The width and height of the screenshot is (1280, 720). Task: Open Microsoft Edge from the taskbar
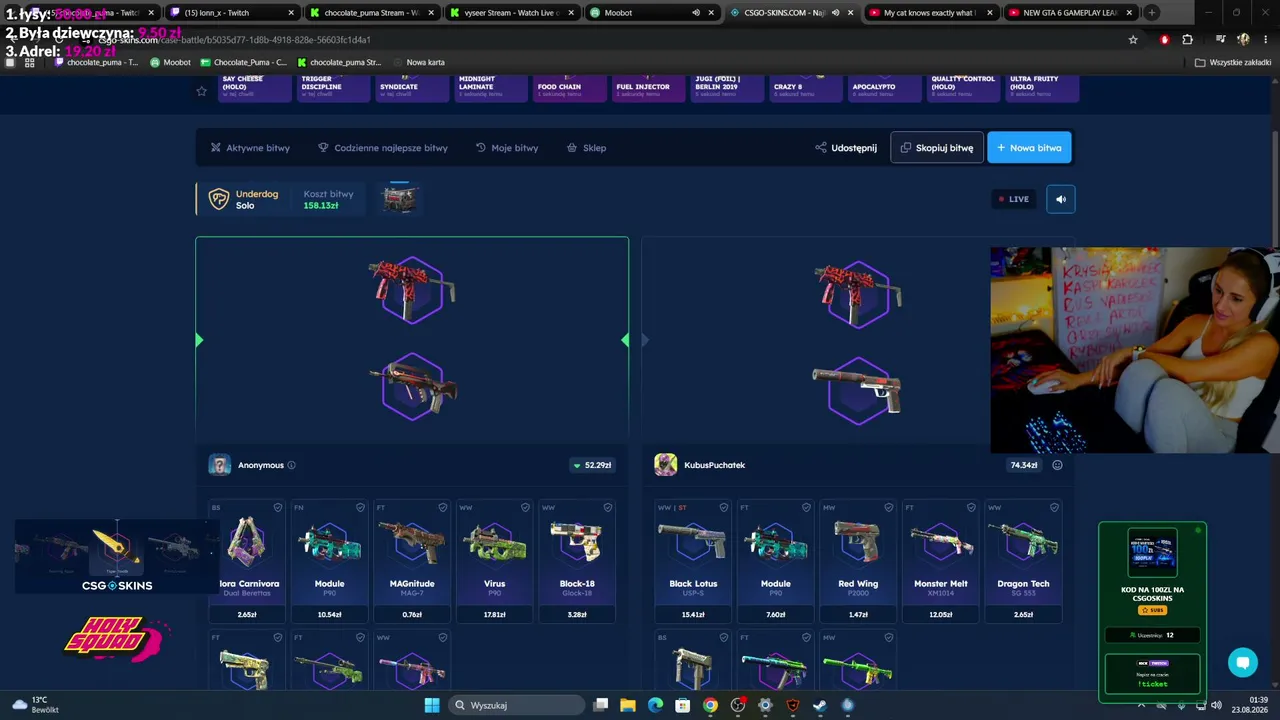[x=655, y=705]
